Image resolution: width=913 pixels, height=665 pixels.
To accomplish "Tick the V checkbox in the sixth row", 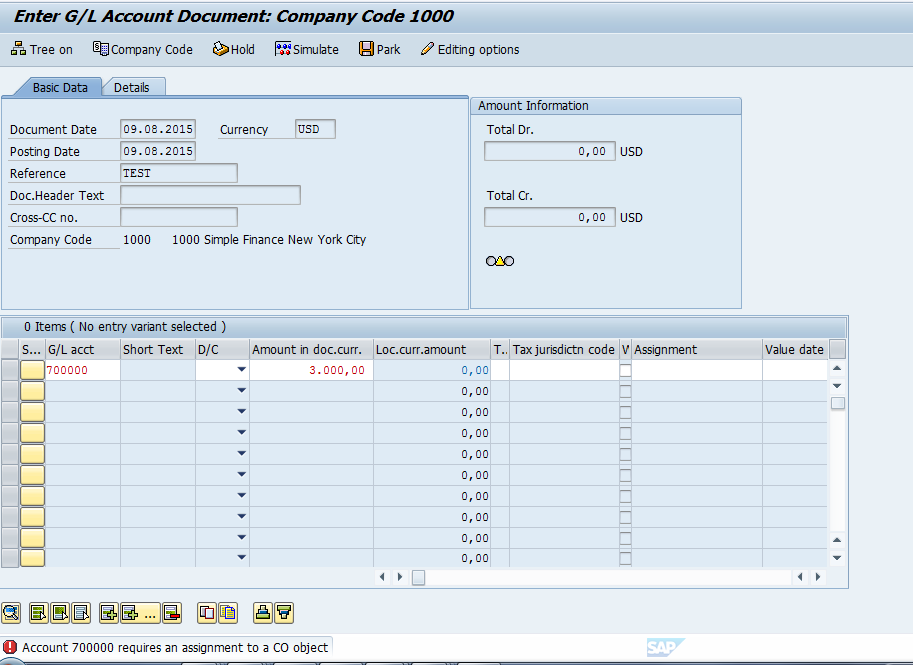I will 625,475.
